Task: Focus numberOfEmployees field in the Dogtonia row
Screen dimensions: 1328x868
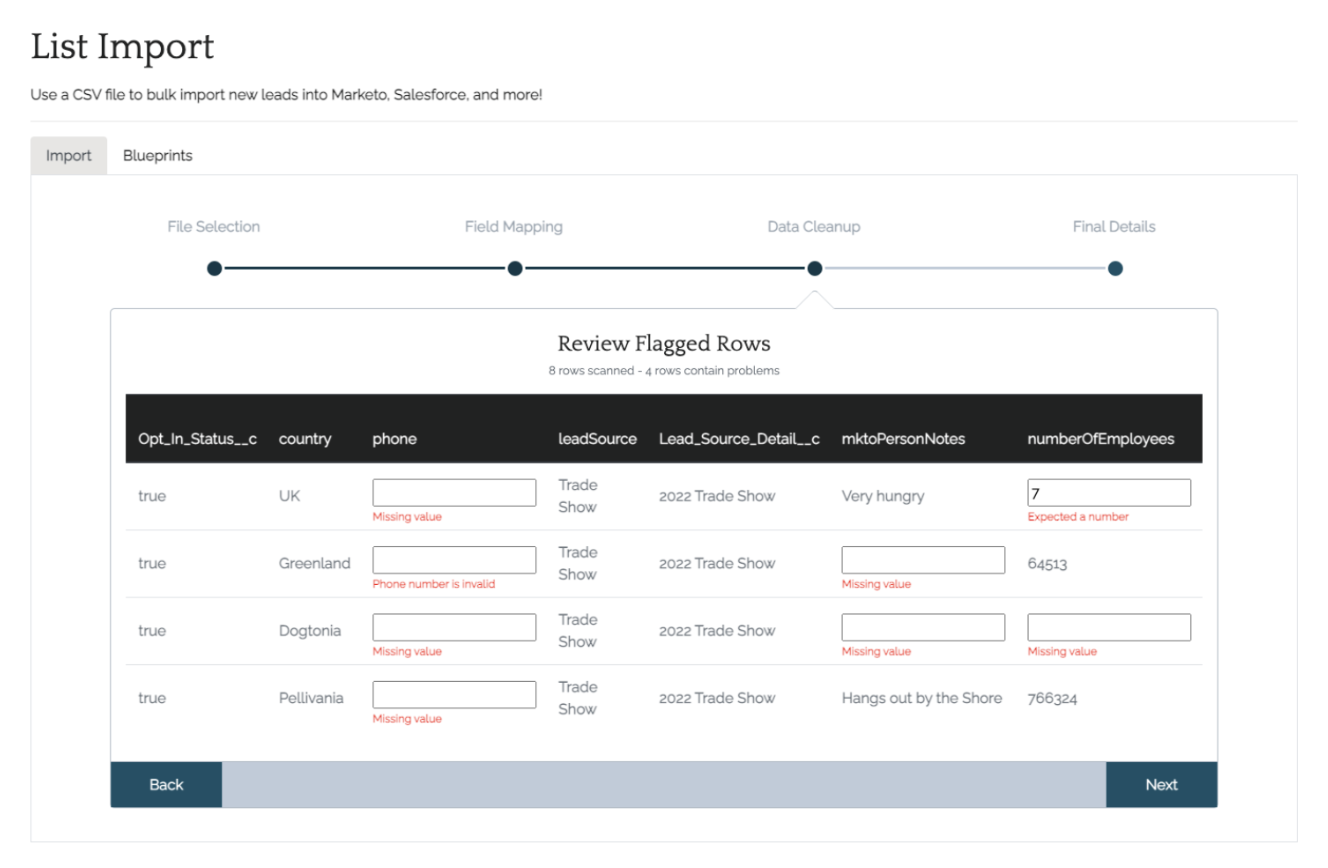Action: click(1109, 627)
